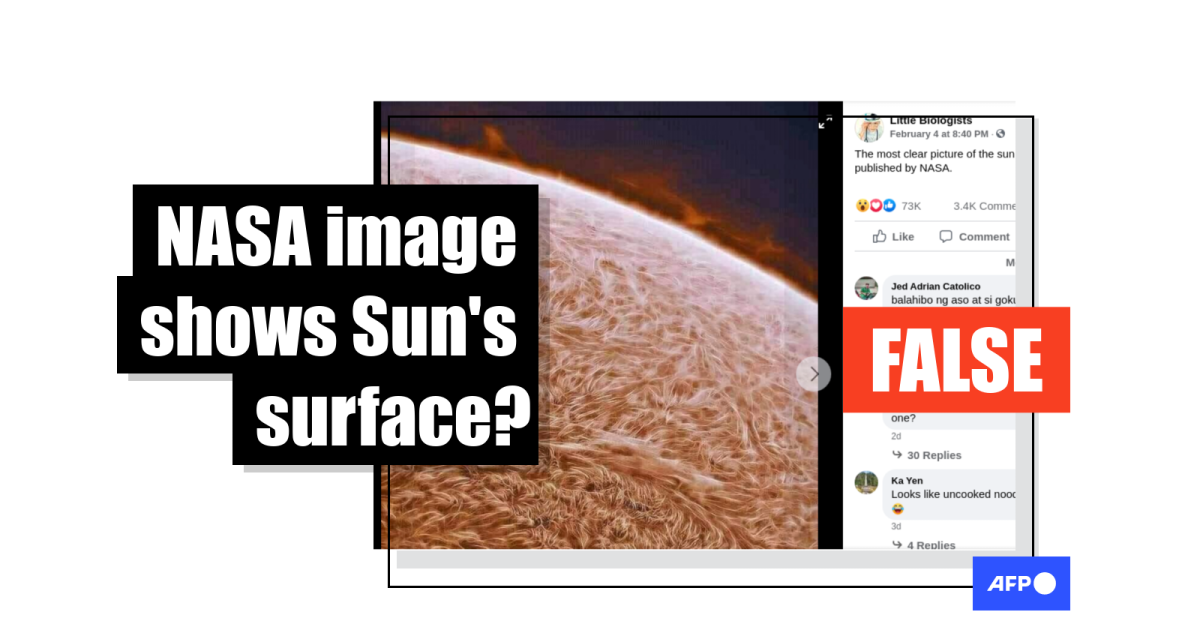Like the post with the thumbs-up button
Screen dimensions: 1200x630
[893, 237]
